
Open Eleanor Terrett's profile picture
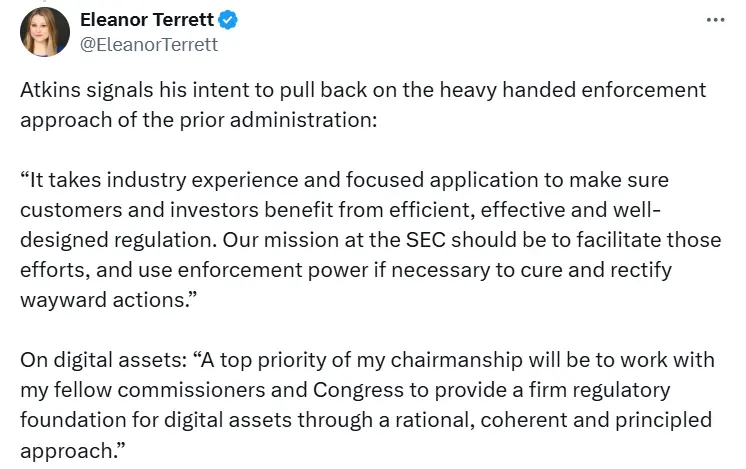[45, 31]
